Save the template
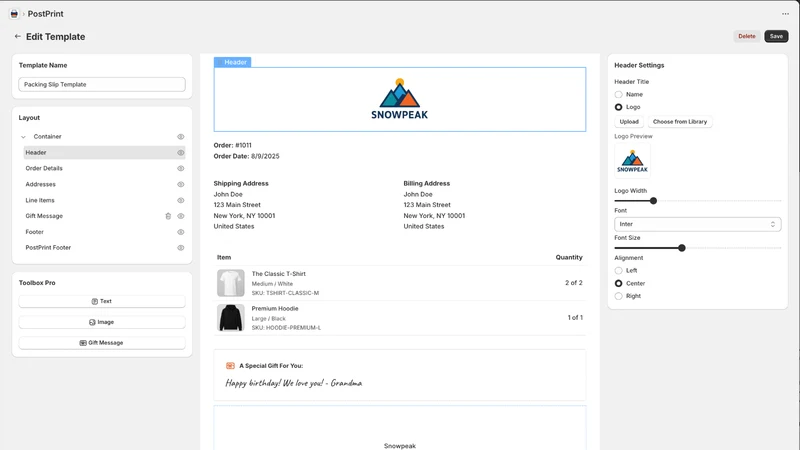The width and height of the screenshot is (800, 450). (776, 36)
